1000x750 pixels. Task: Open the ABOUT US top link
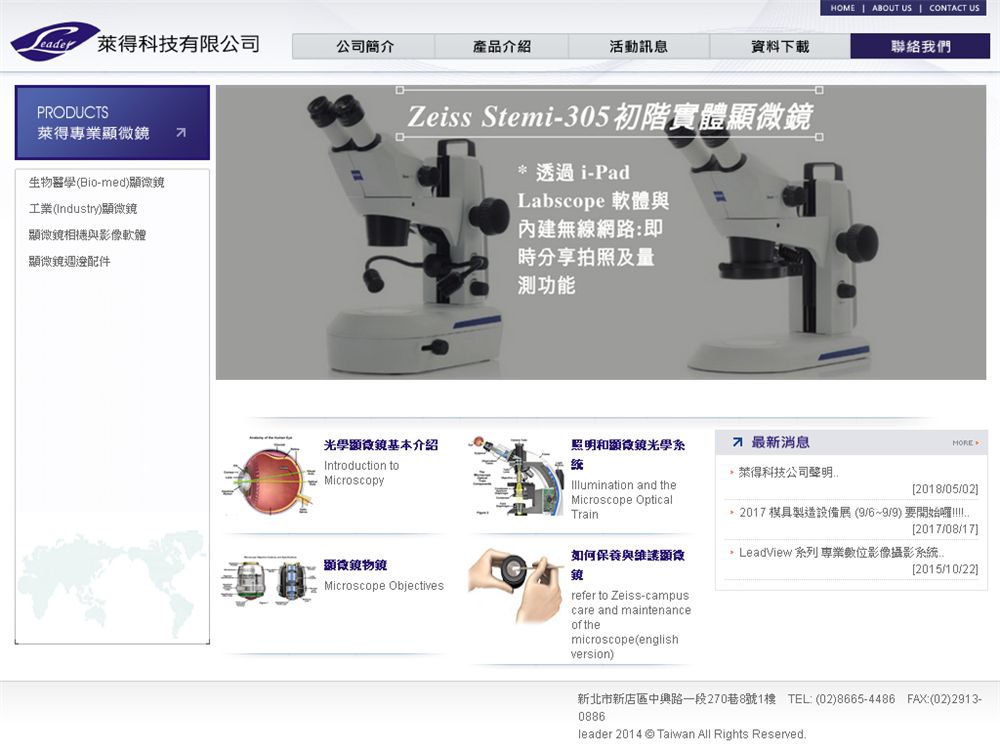891,8
